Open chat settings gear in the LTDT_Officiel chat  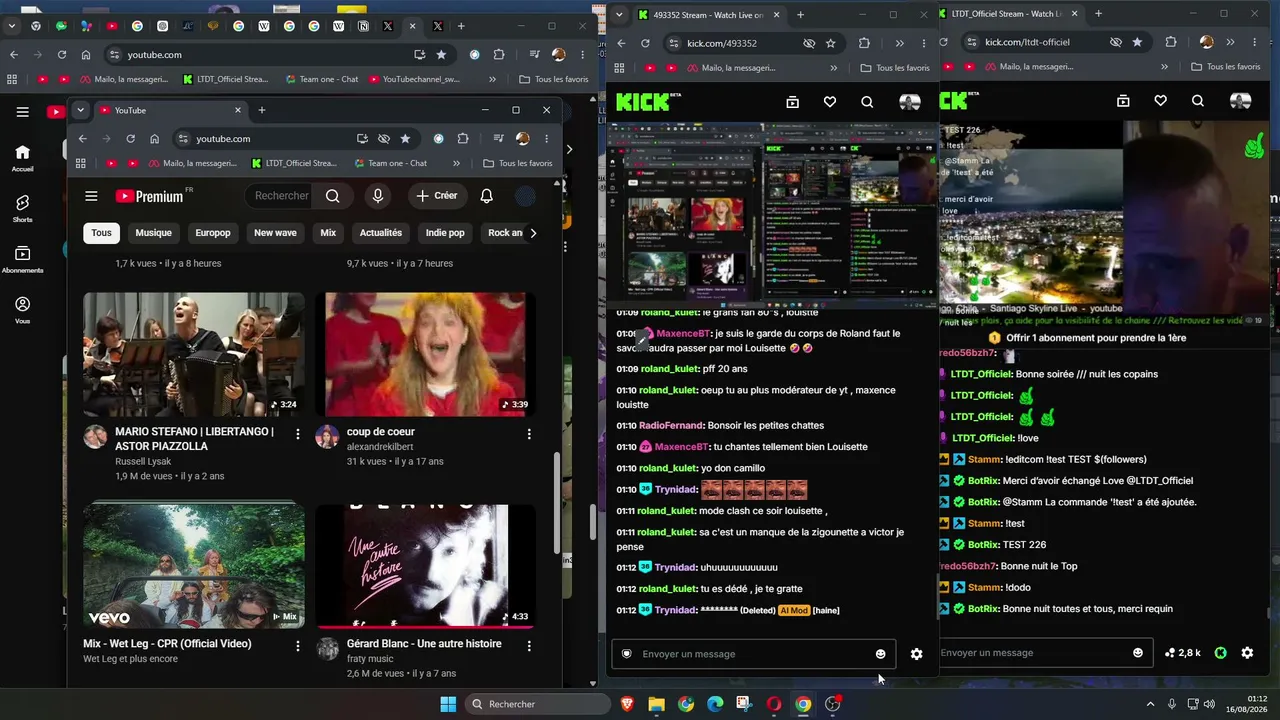point(1247,653)
